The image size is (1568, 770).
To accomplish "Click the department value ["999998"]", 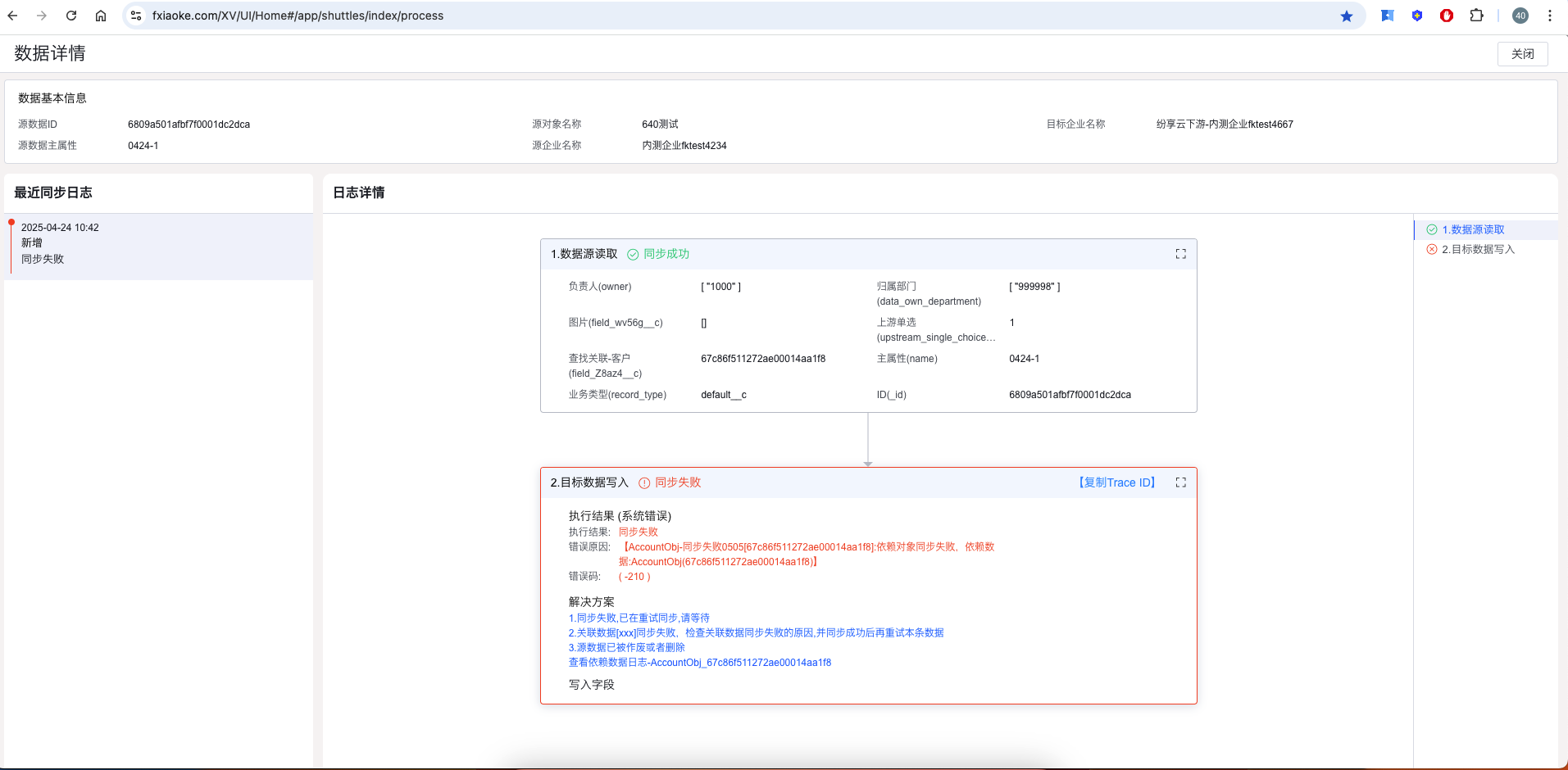I will pyautogui.click(x=1034, y=287).
